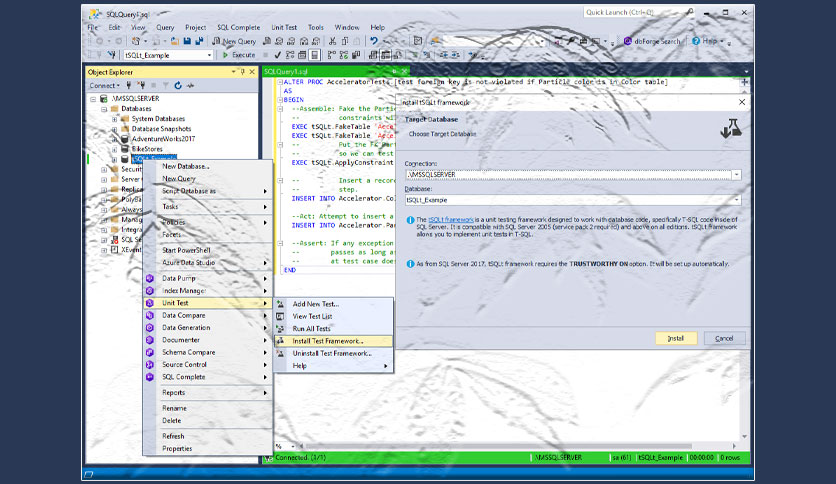Click the Execute query button

coord(239,54)
